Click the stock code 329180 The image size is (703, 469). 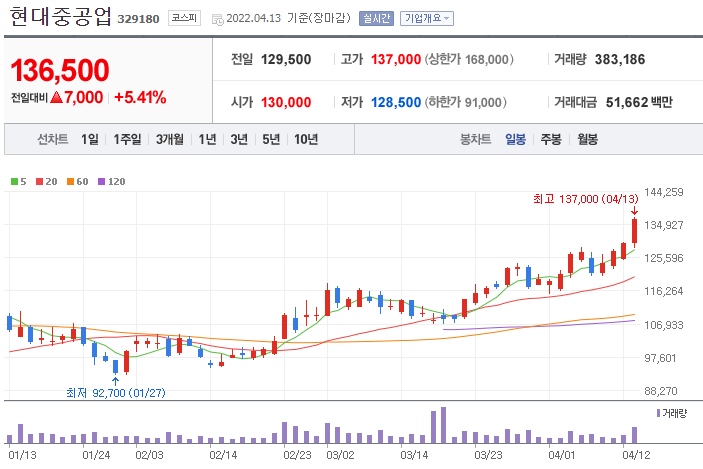139,19
